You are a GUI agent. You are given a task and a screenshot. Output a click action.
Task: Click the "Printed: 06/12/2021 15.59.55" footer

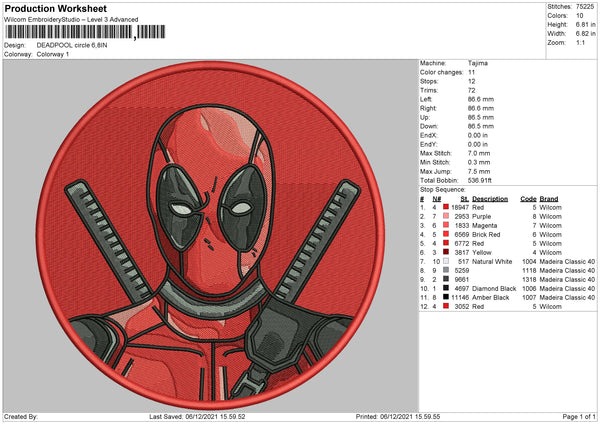pyautogui.click(x=398, y=416)
